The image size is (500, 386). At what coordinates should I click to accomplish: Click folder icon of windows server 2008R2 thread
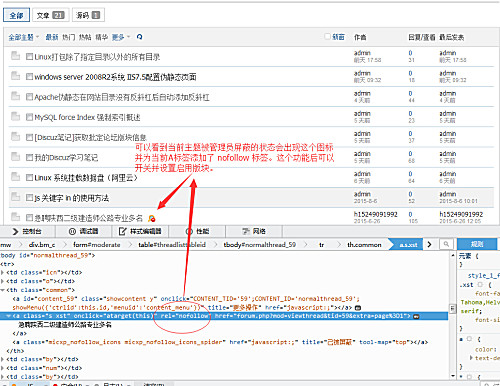pos(15,76)
